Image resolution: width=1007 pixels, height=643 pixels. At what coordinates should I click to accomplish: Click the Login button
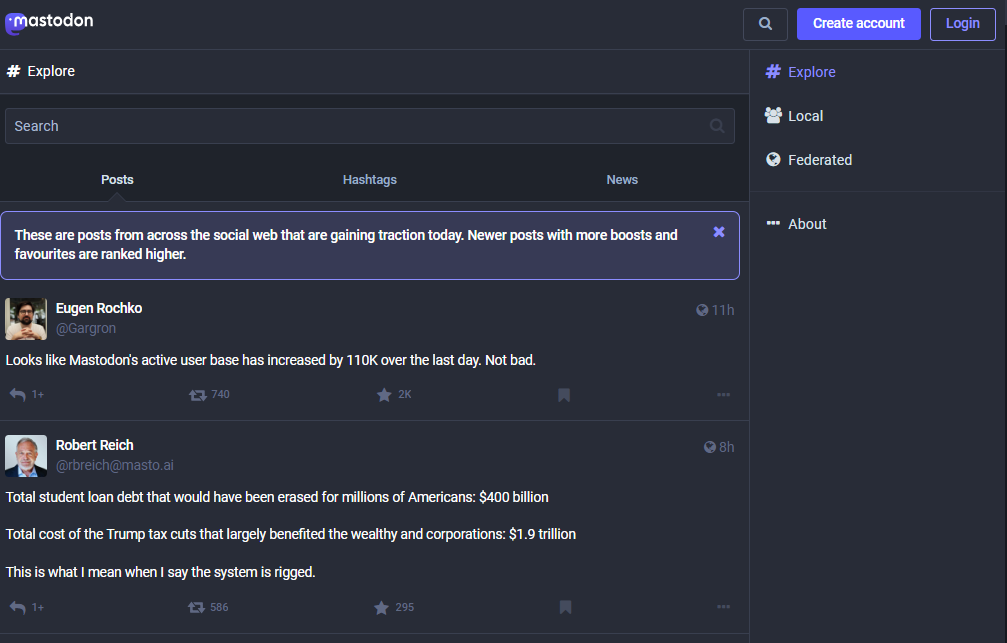[x=962, y=24]
